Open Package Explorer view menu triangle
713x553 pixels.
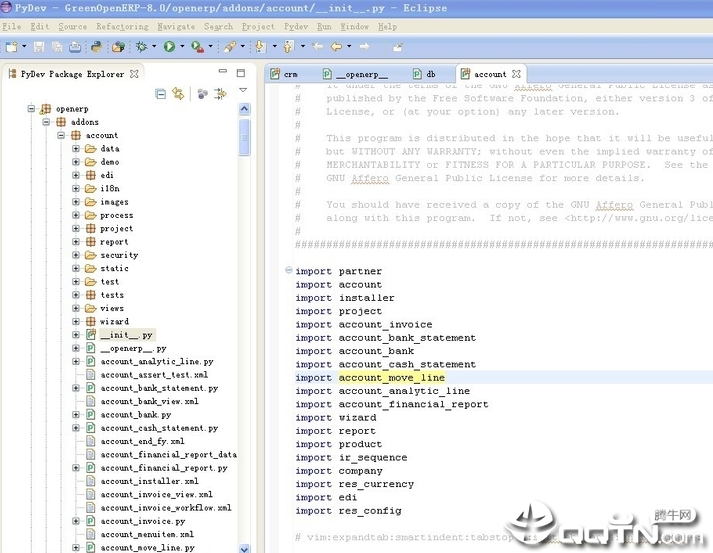coord(243,90)
